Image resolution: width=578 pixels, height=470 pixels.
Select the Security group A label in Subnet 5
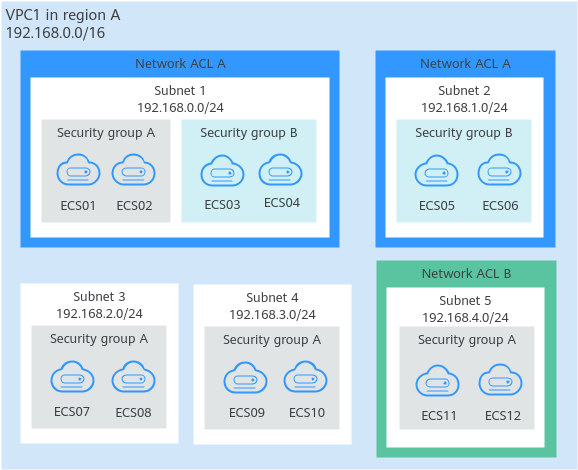pyautogui.click(x=467, y=340)
